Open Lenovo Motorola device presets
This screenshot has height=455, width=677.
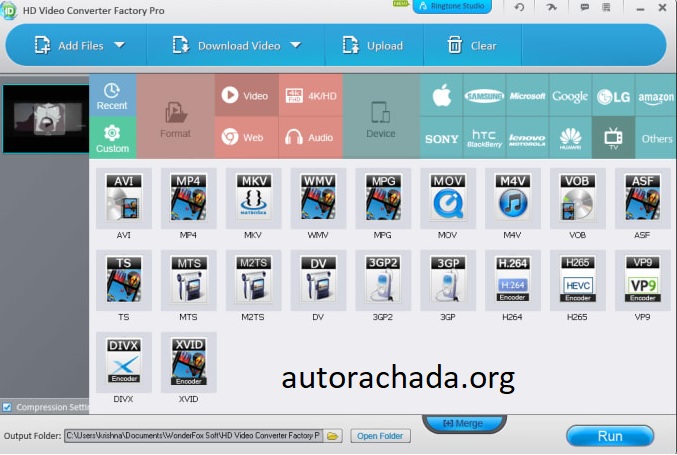[527, 138]
